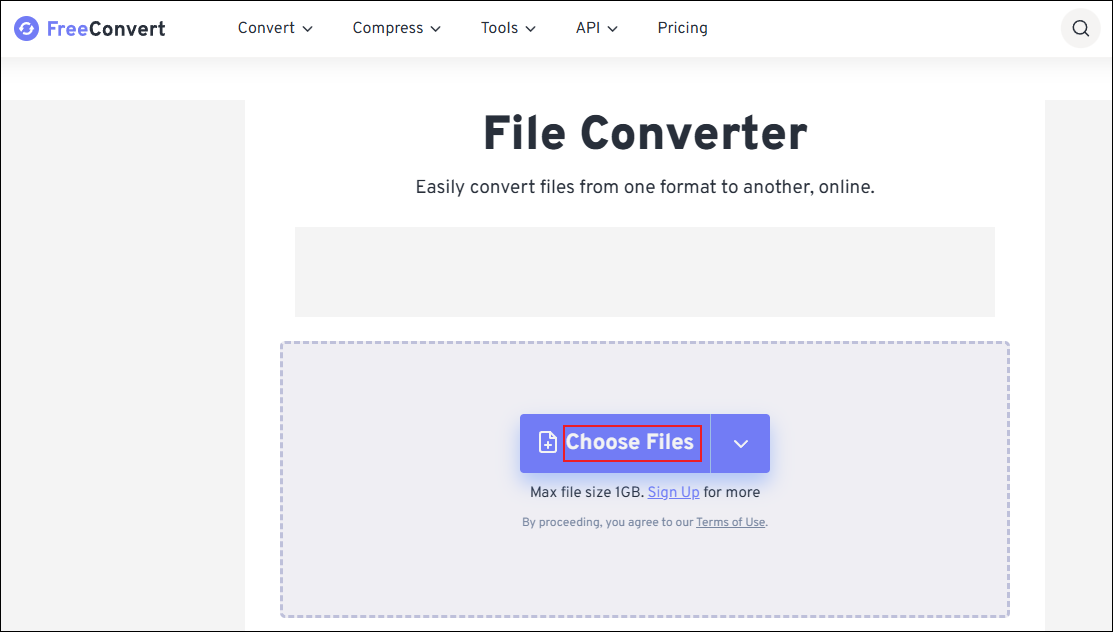Open the Compress menu
Screen dimensions: 1113x632
(x=388, y=28)
